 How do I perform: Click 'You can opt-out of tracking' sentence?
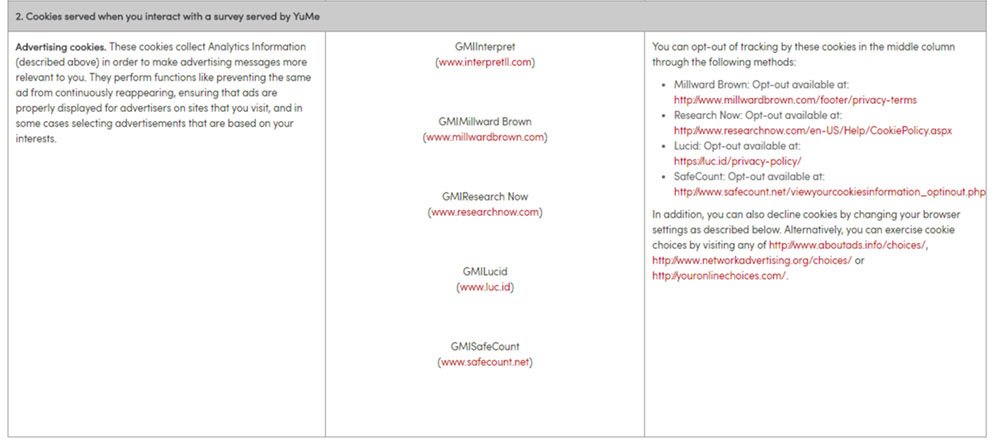click(x=804, y=55)
